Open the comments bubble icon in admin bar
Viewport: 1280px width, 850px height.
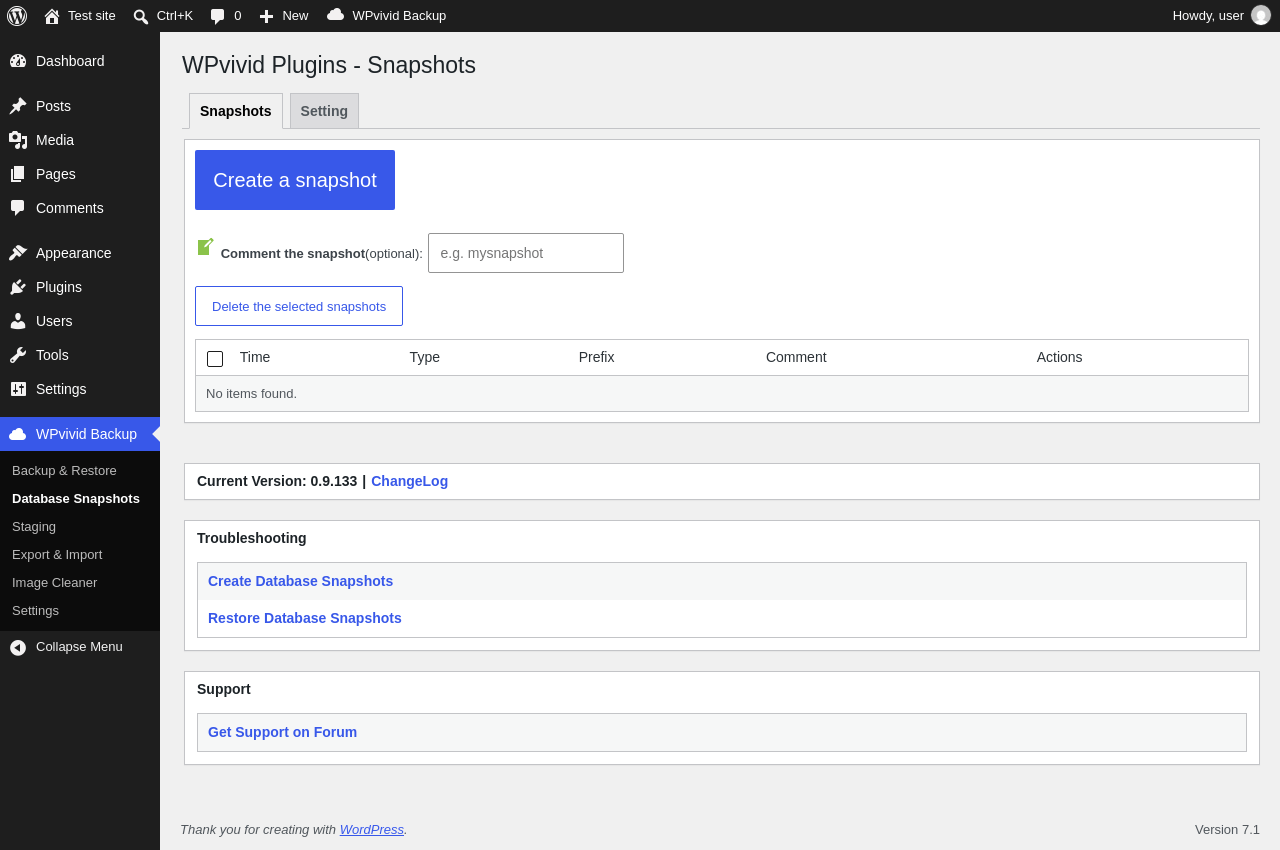218,16
